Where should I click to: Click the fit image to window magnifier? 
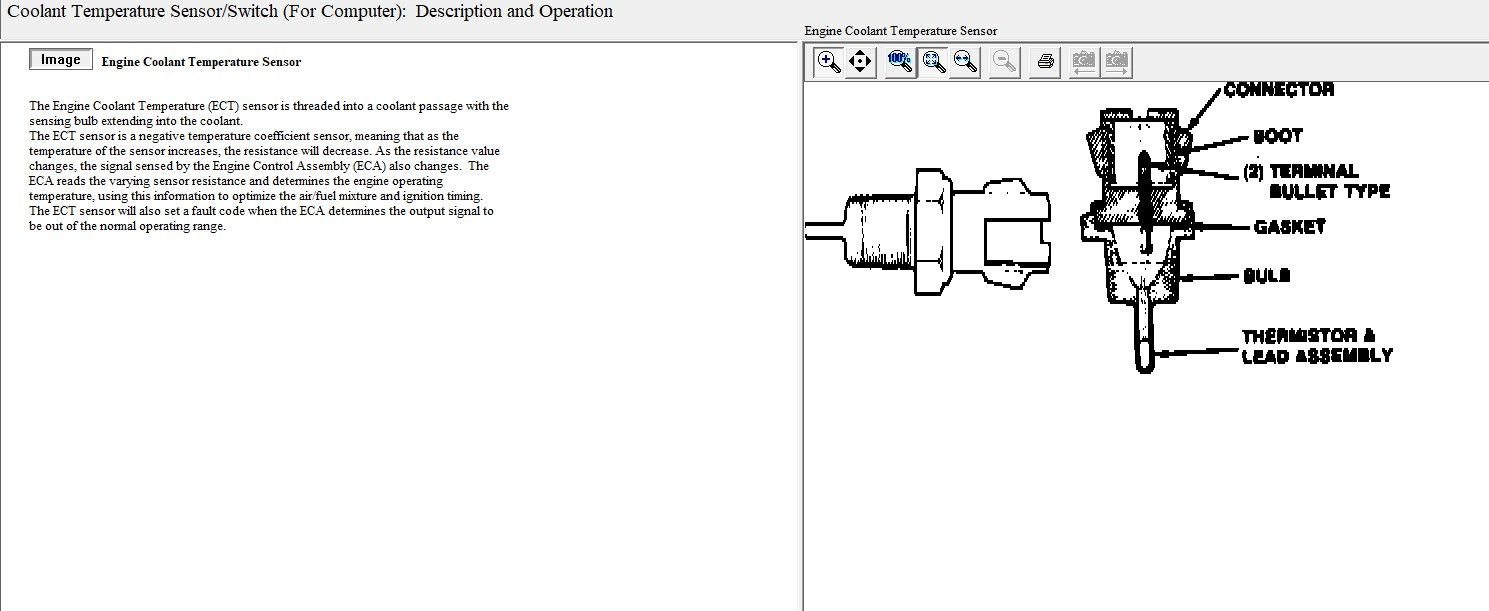[934, 62]
